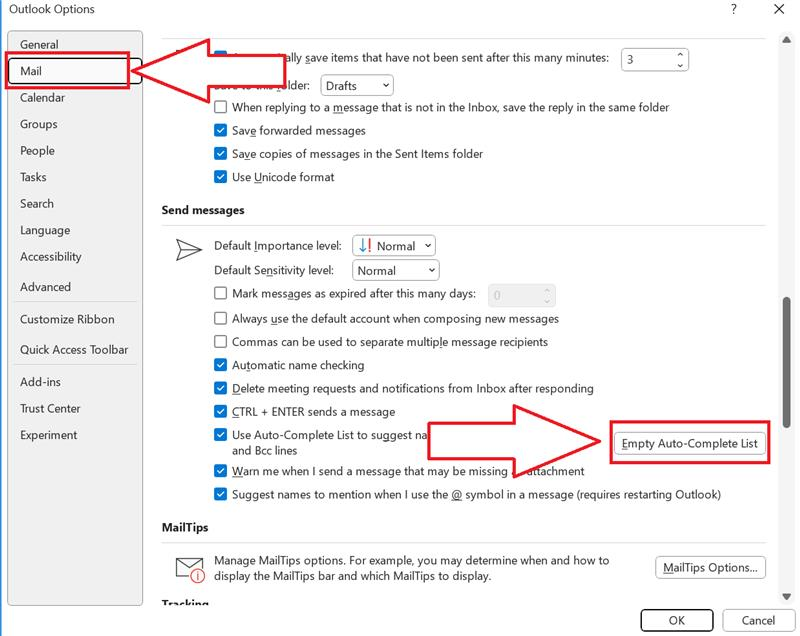The height and width of the screenshot is (636, 800).
Task: Open the Mail options category
Action: pyautogui.click(x=74, y=71)
